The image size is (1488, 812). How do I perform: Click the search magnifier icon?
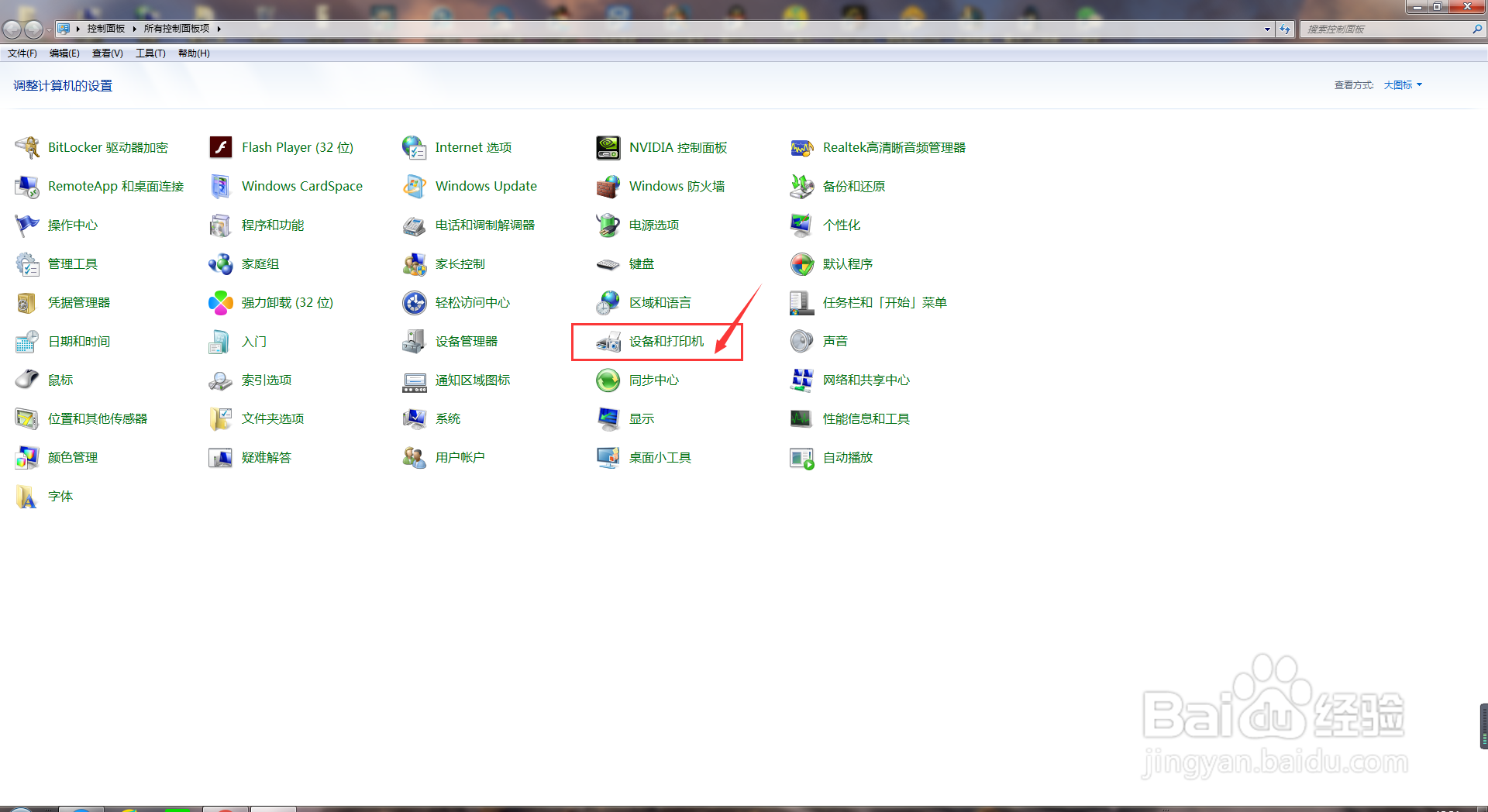point(1477,29)
